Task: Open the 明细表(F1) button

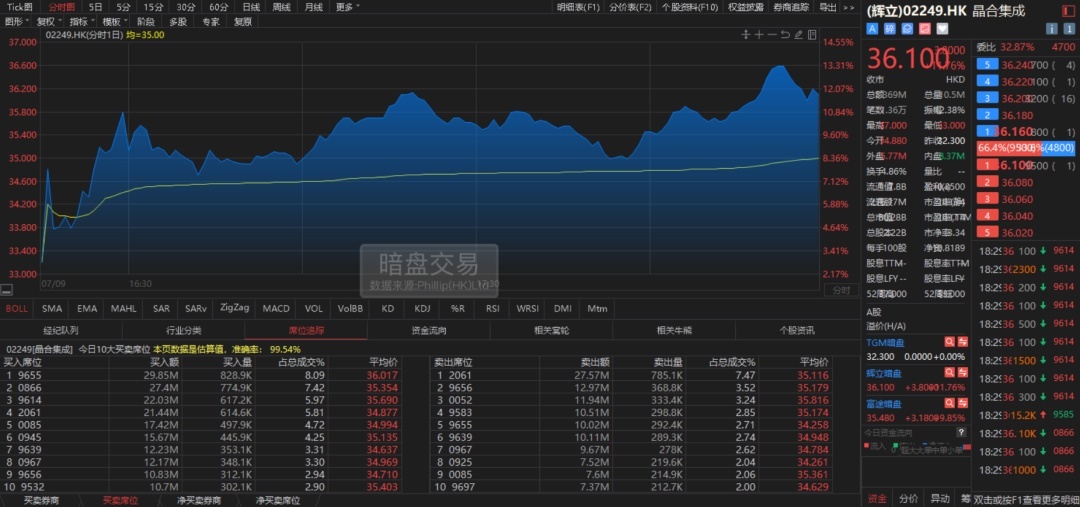Action: 579,7
